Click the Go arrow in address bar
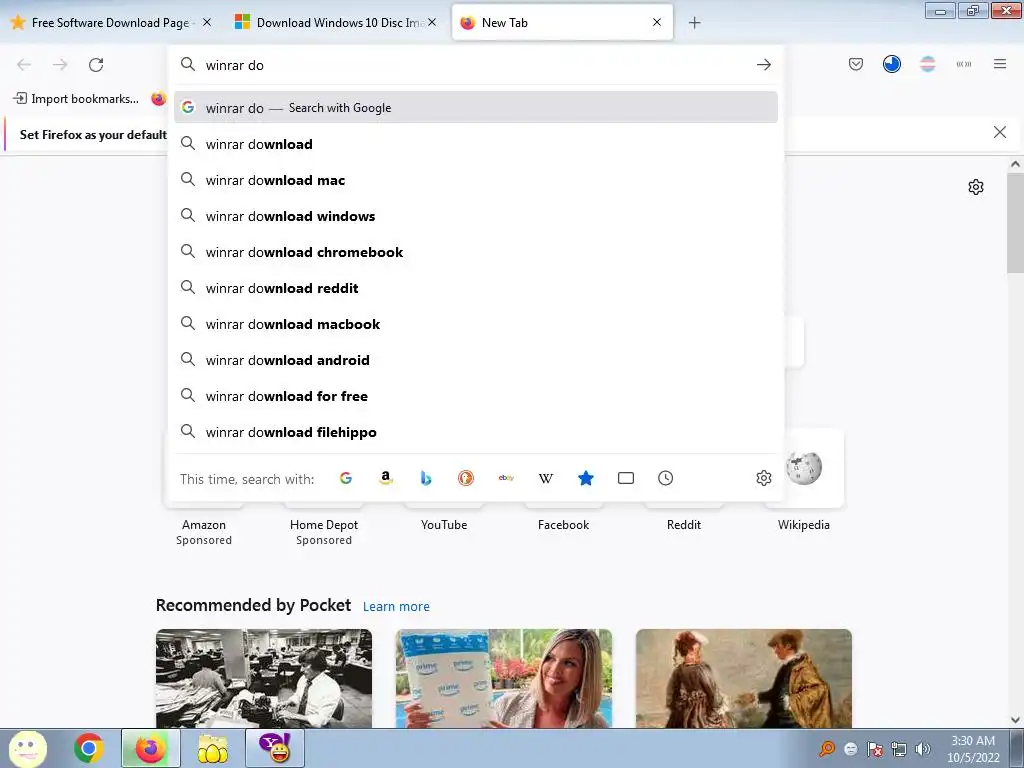Image resolution: width=1024 pixels, height=768 pixels. click(x=763, y=65)
